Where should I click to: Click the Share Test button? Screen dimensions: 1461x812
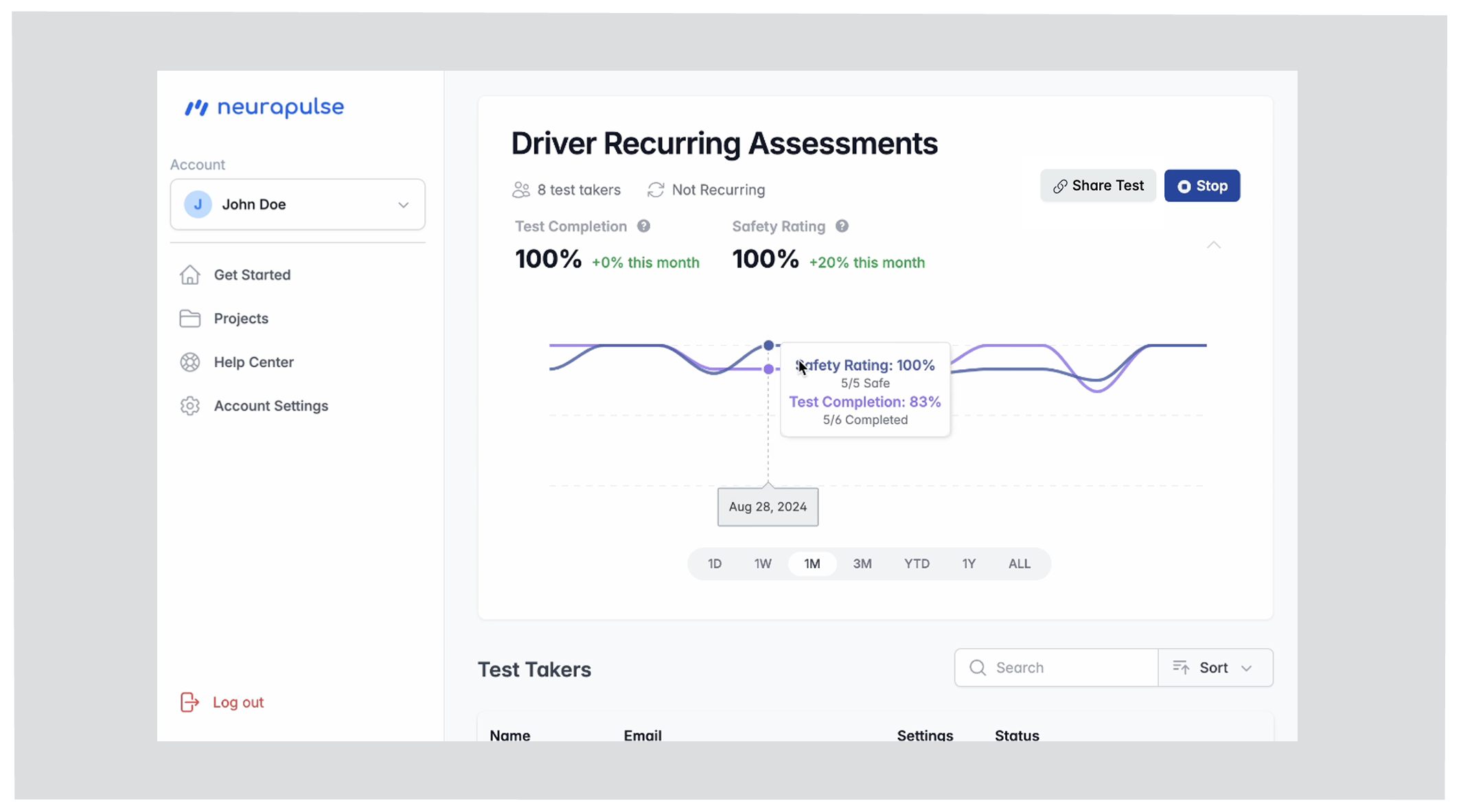1098,186
